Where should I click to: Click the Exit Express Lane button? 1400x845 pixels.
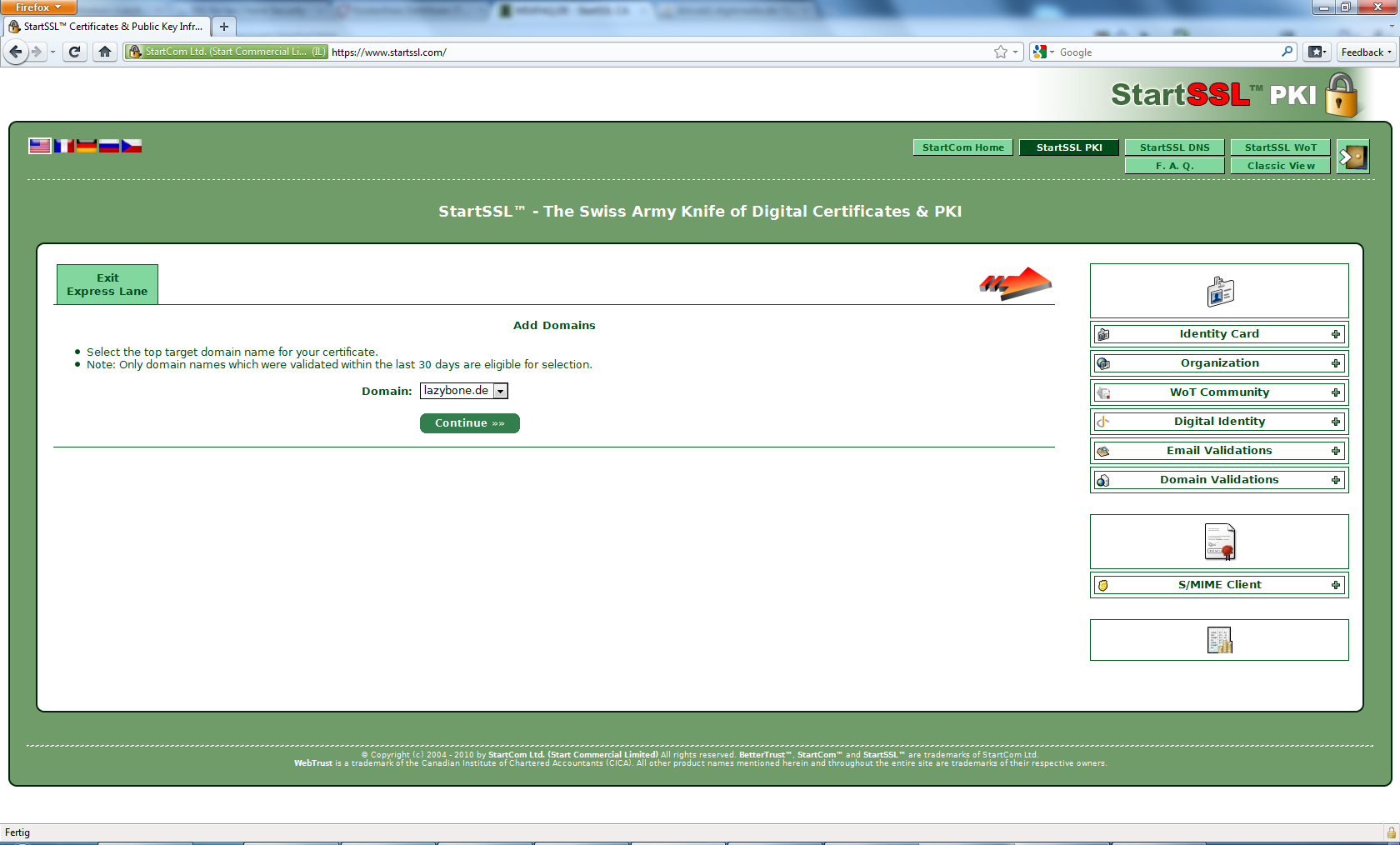tap(107, 284)
